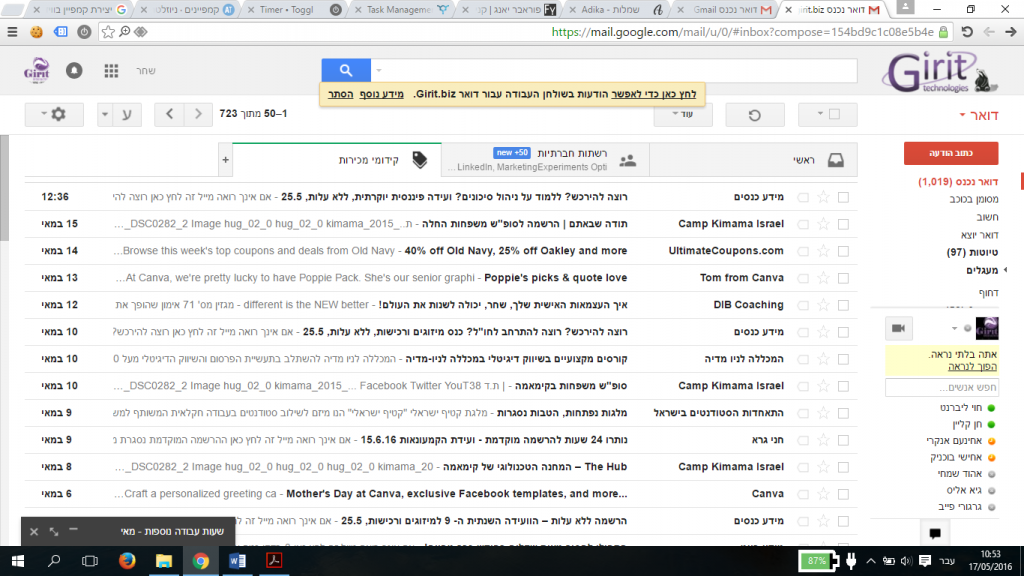Tick the התאחדות הסטודנטים בישראל email checkbox
Screen dimensions: 1024x576
[844, 413]
